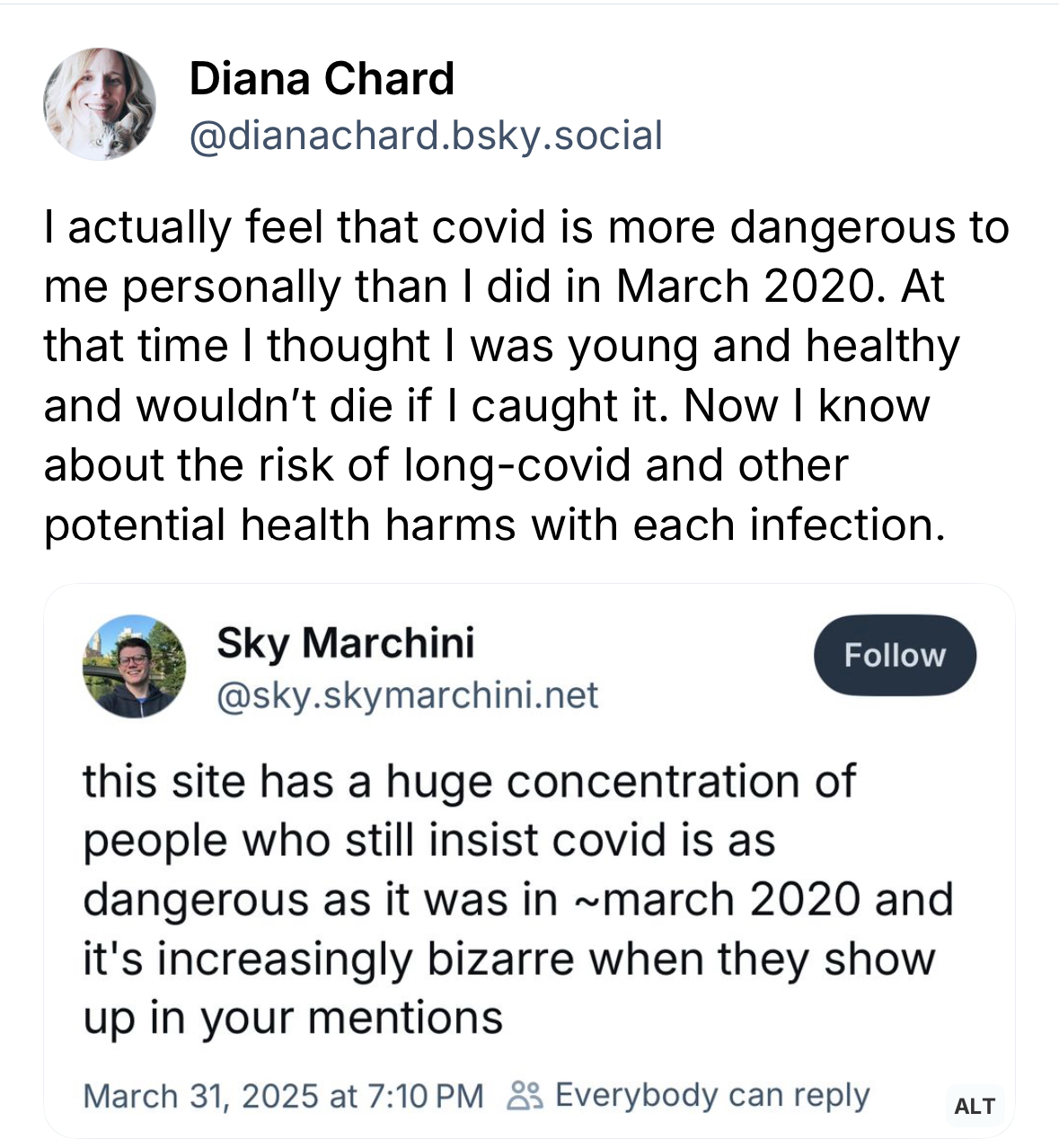Show the ALT text badge
Viewport: 1059px width, 1148px height.
[974, 1106]
